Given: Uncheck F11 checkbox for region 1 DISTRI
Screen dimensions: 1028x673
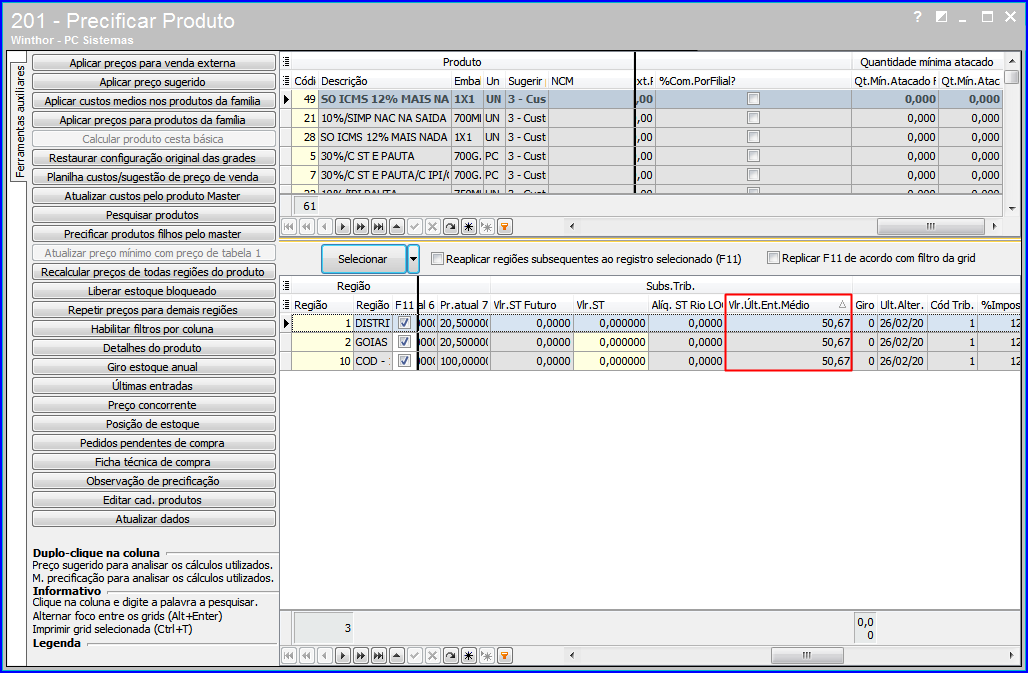Looking at the screenshot, I should [405, 323].
